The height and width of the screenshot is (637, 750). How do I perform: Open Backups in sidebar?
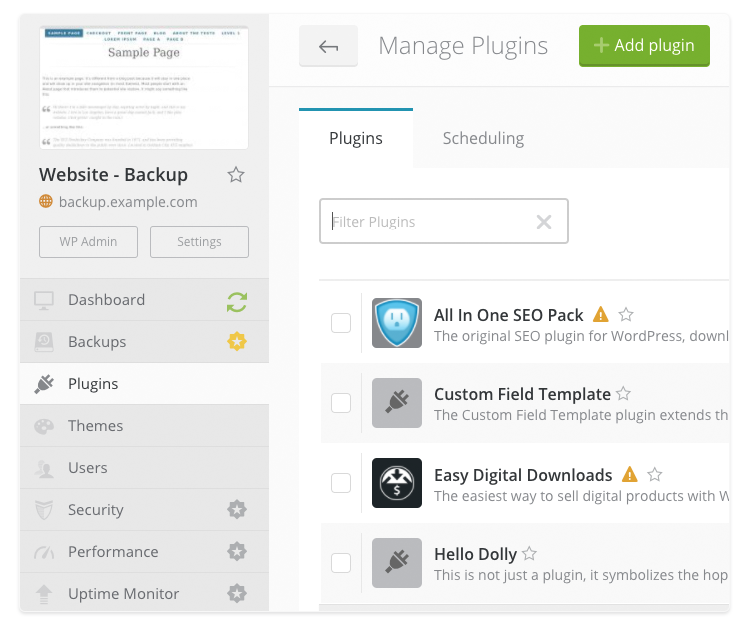[144, 342]
